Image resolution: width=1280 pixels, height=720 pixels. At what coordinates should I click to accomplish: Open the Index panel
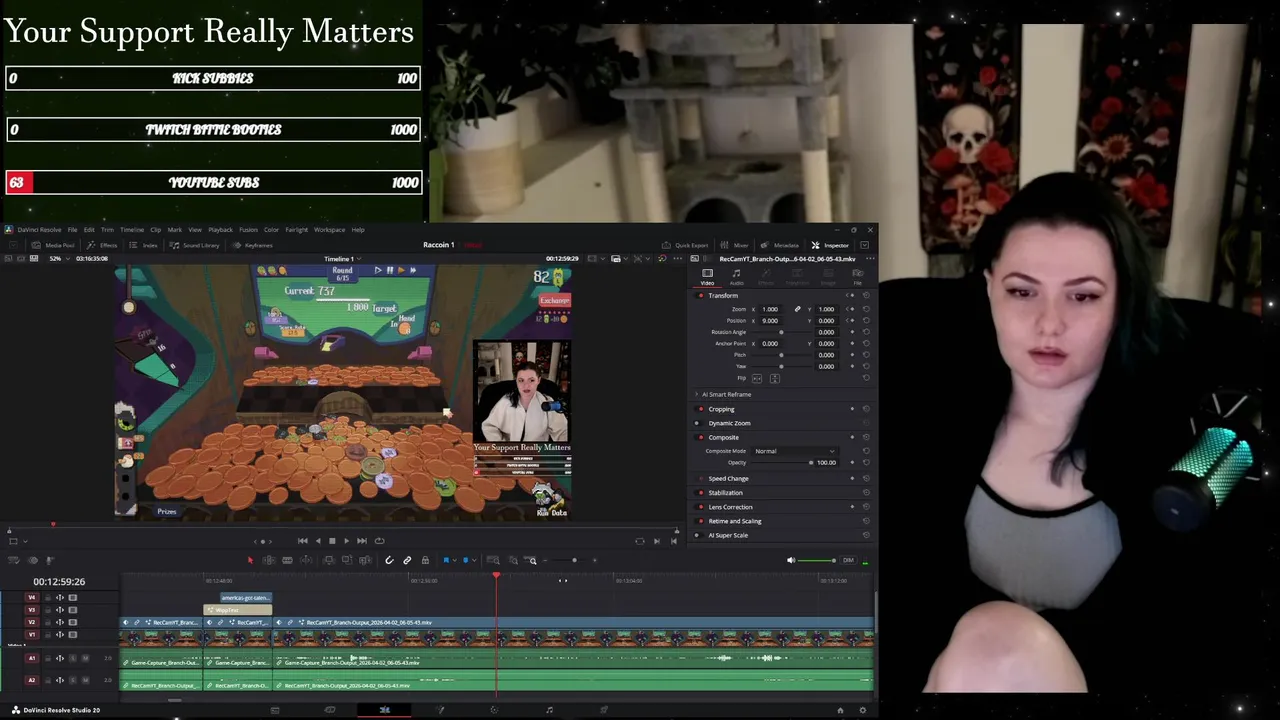[144, 245]
